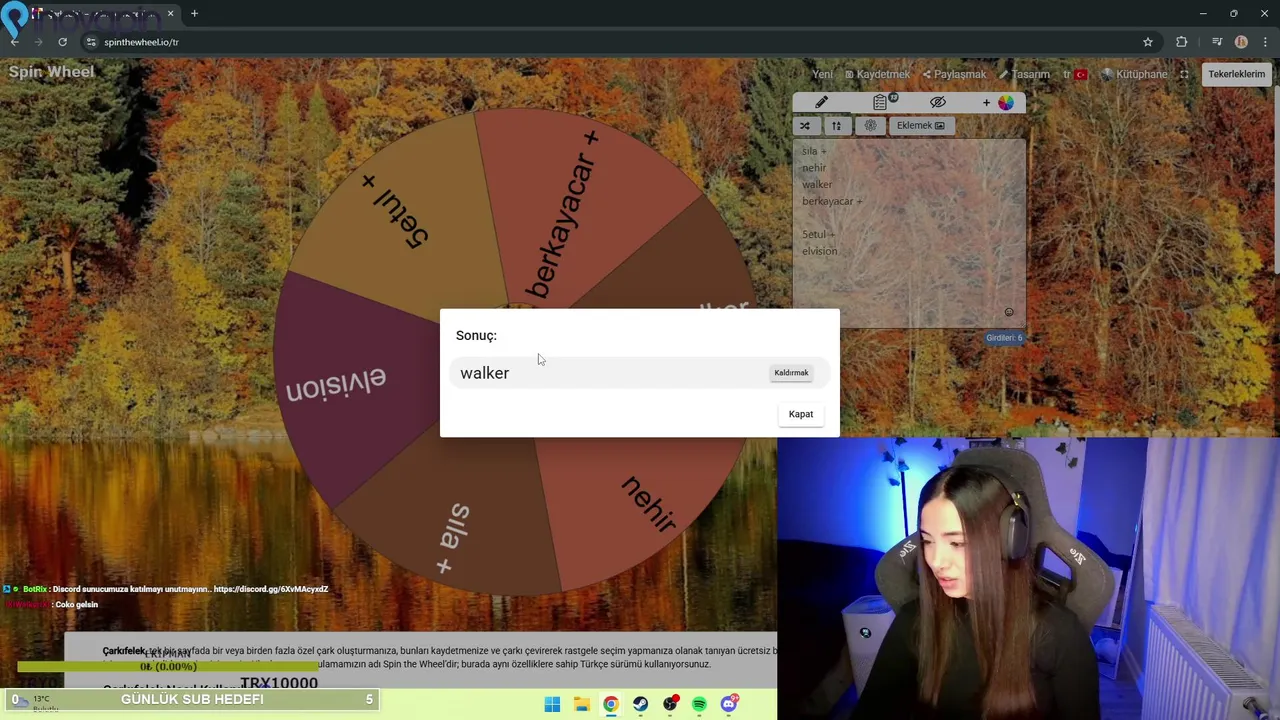Switch to the pencil edit entries tab
This screenshot has width=1280, height=720.
point(821,102)
